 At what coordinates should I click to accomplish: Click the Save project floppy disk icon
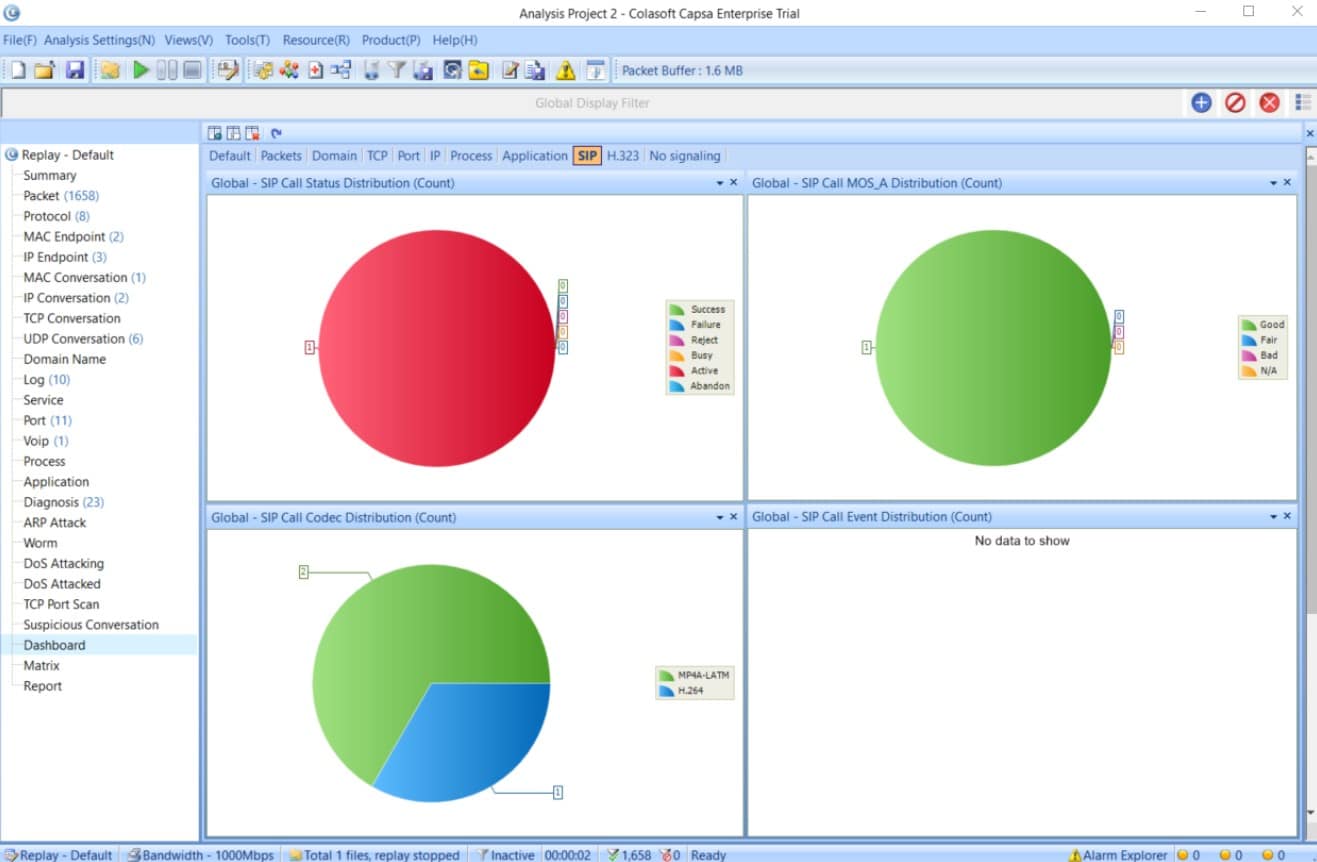click(75, 70)
